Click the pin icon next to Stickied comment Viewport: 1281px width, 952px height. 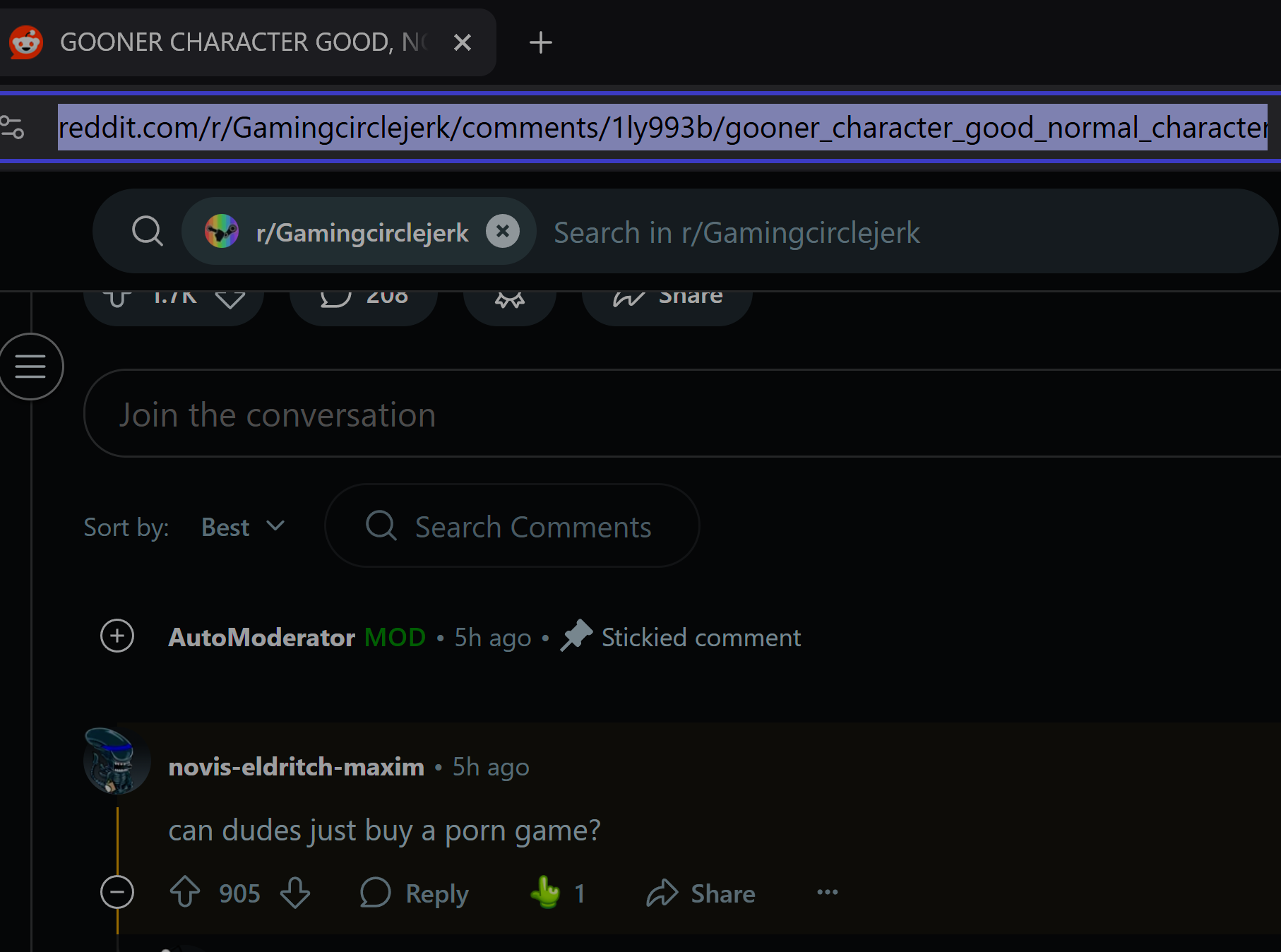(x=576, y=636)
